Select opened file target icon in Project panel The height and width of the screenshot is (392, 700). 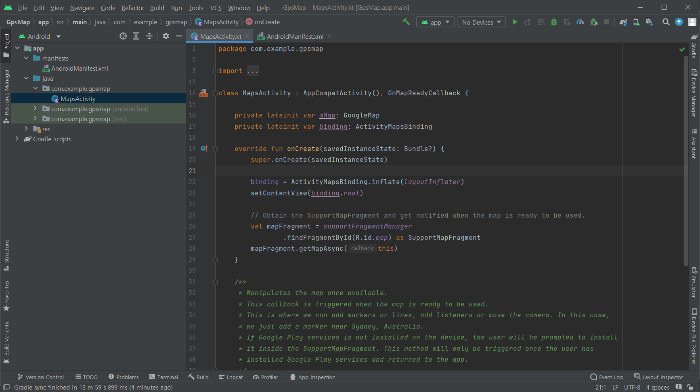(x=123, y=36)
